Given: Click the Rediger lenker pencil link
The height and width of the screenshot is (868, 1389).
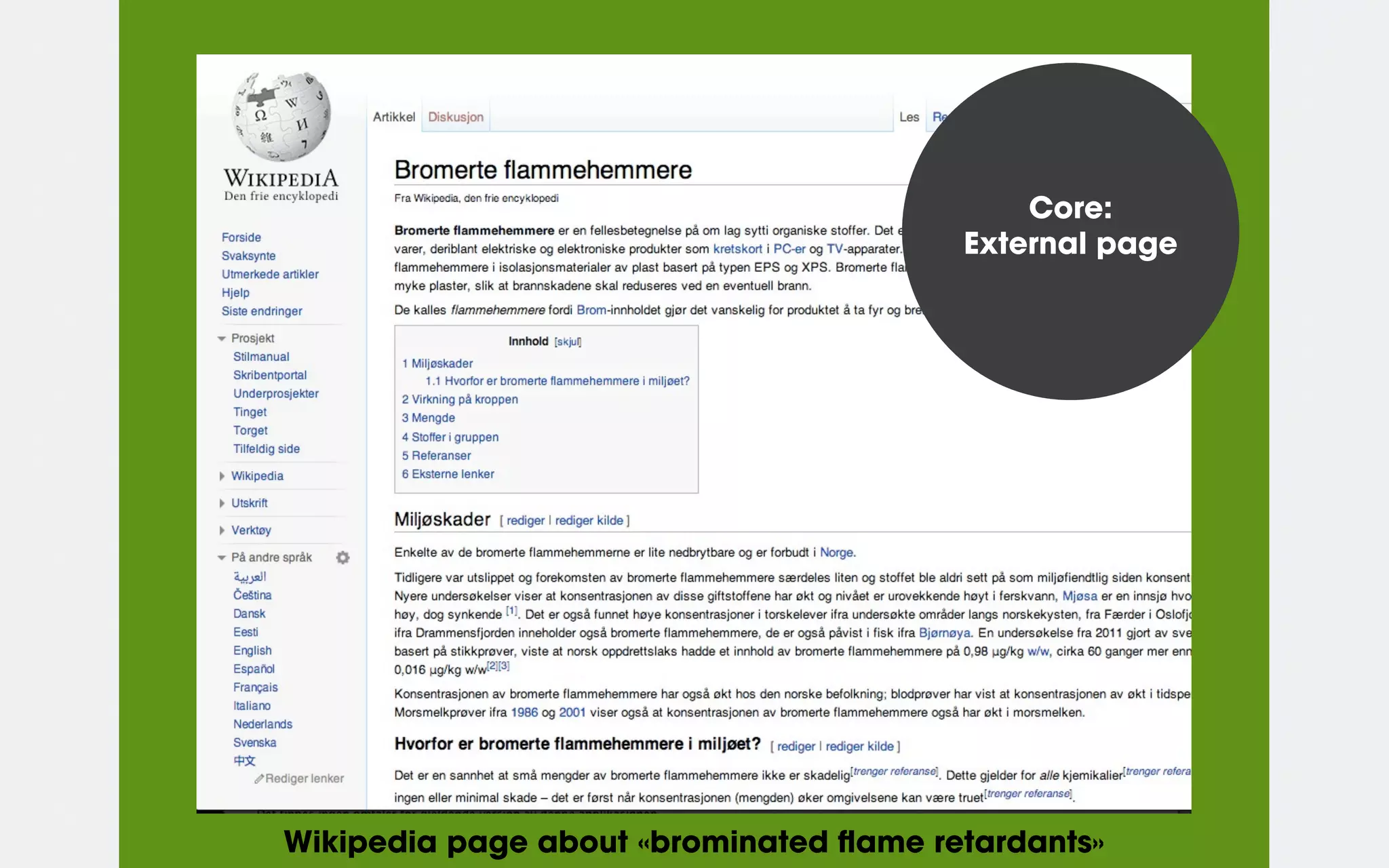Looking at the screenshot, I should [x=299, y=778].
